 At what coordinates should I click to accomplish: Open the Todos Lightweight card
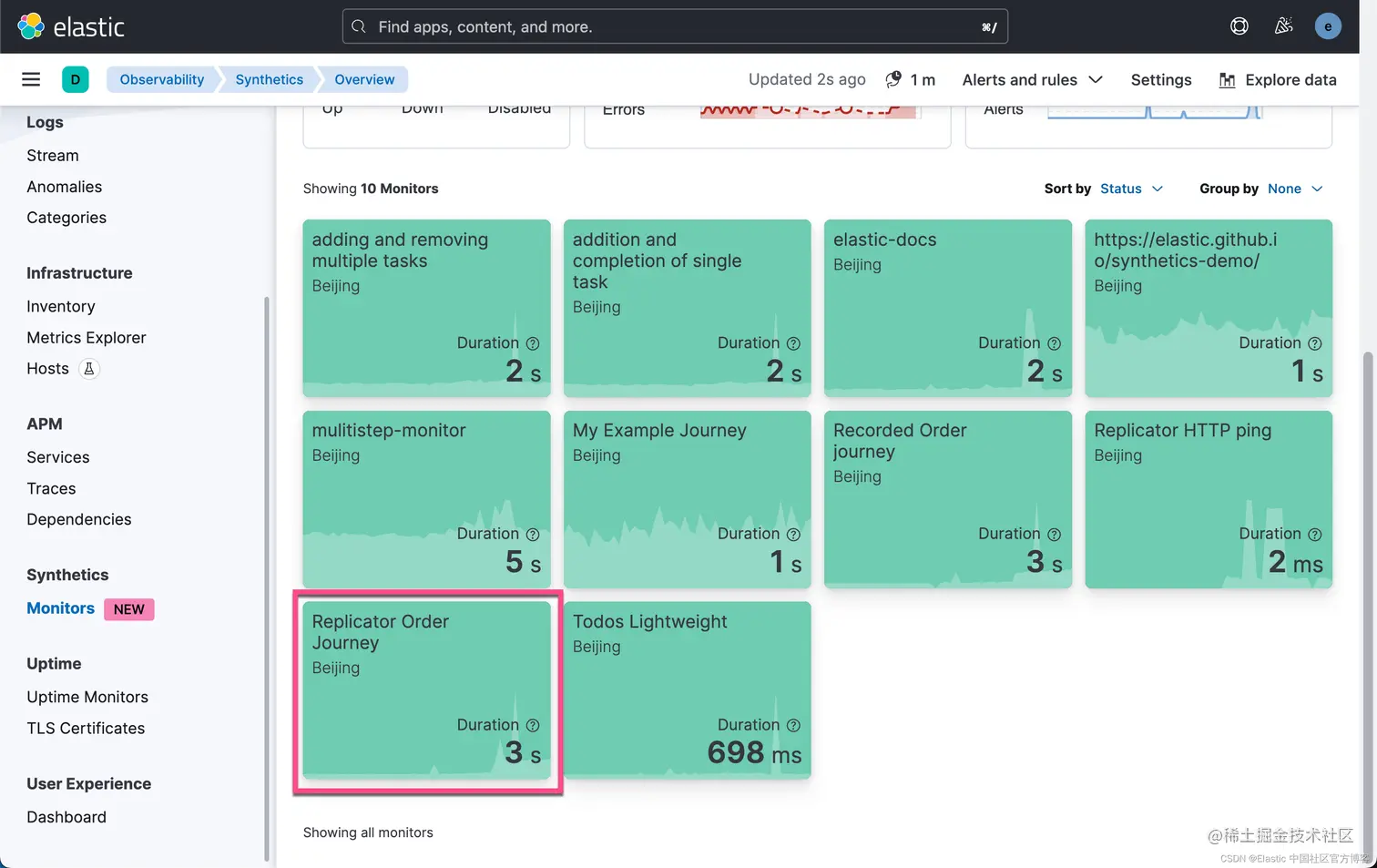coord(687,690)
